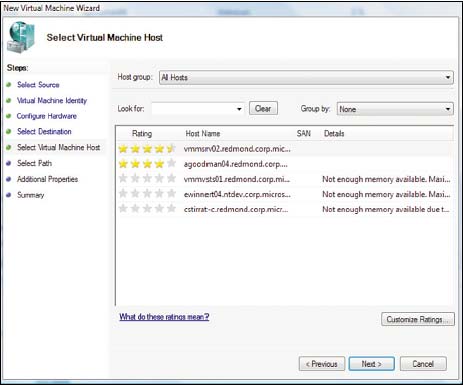
Task: Click the green bullet beside Virtual Machine Identity
Action: tap(9, 100)
